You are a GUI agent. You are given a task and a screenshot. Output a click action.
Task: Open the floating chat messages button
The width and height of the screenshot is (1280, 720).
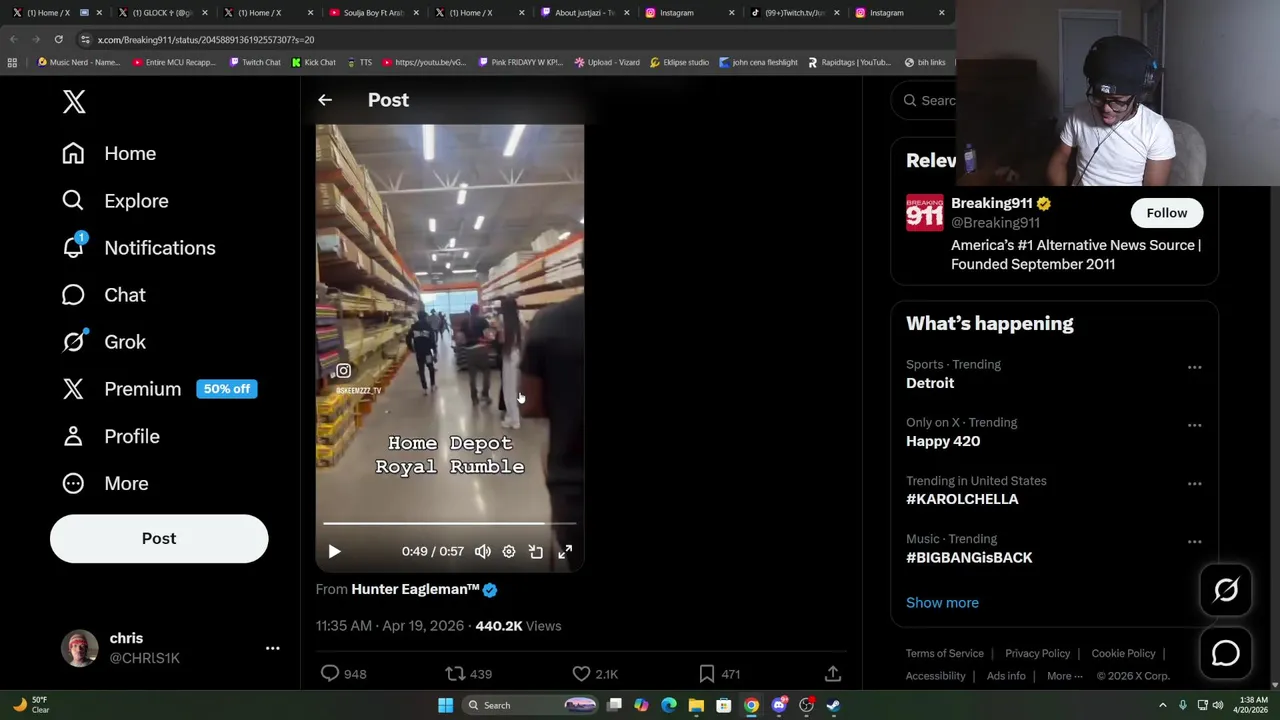pos(1226,653)
